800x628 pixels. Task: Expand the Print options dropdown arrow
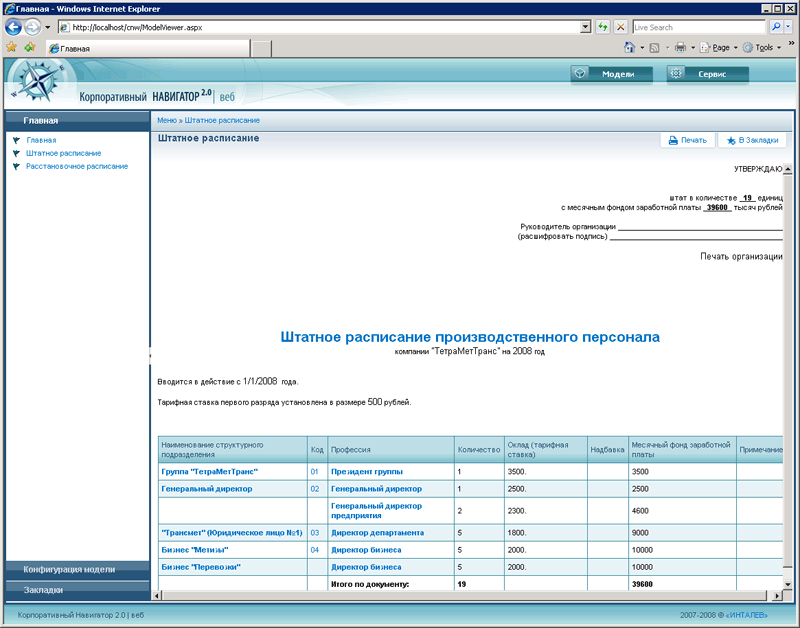tap(693, 48)
